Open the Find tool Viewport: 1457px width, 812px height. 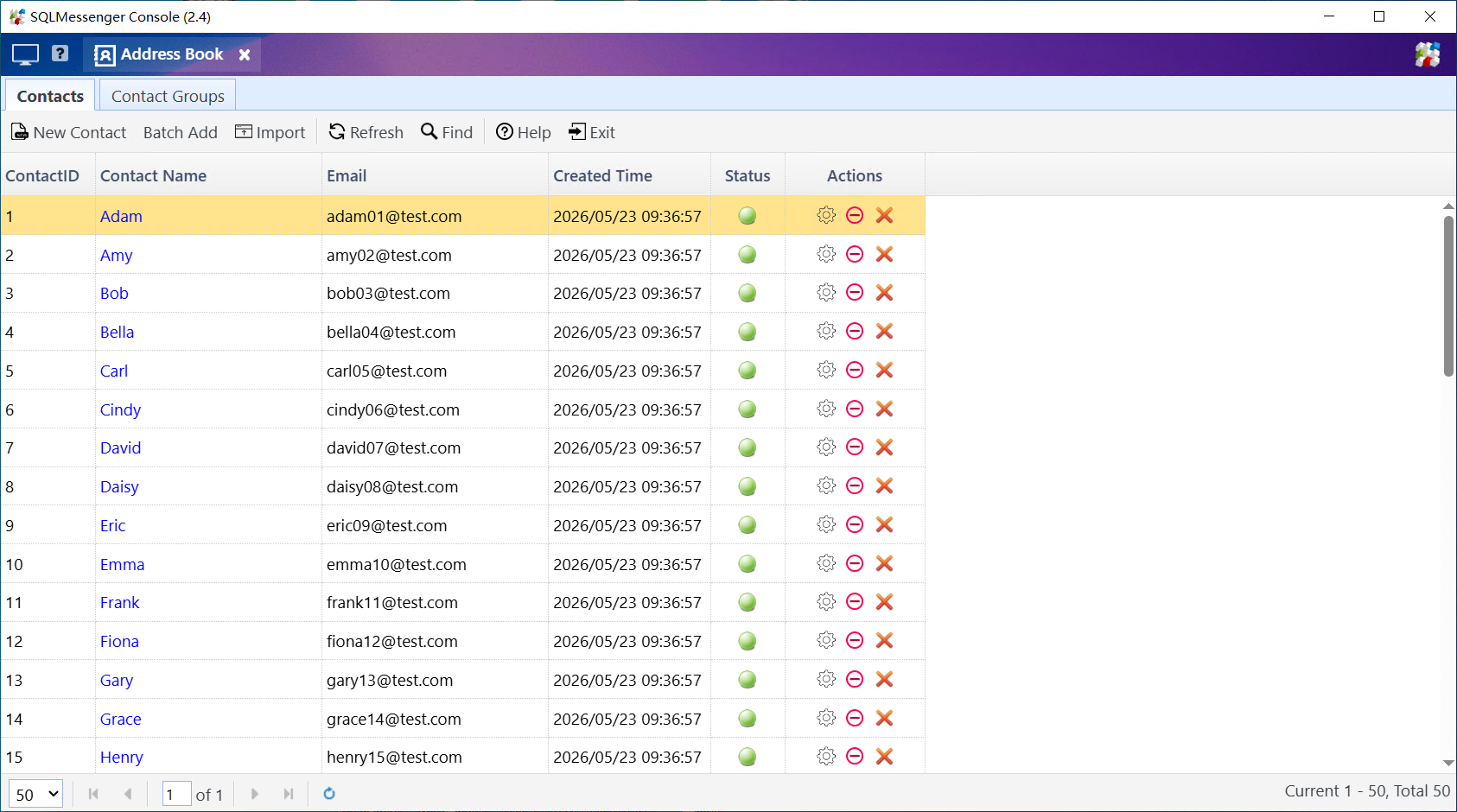coord(447,132)
